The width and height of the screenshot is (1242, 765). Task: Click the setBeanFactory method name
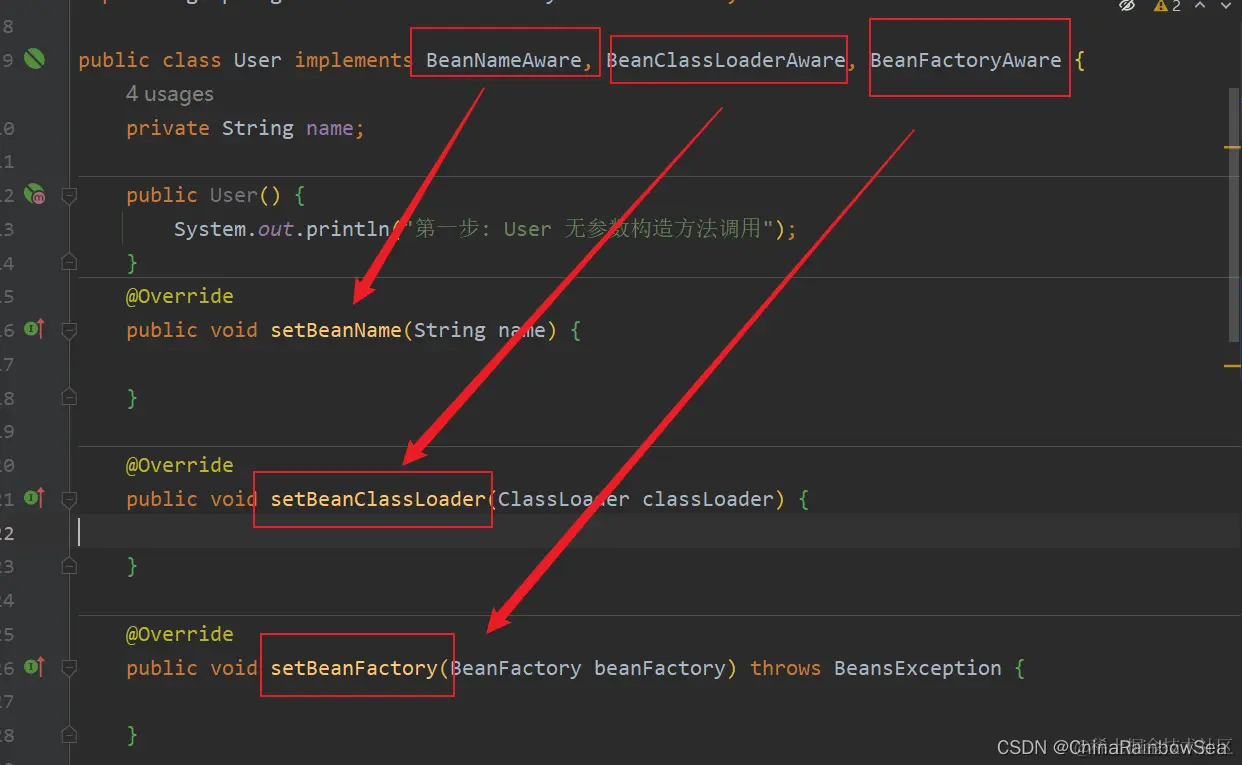(354, 668)
